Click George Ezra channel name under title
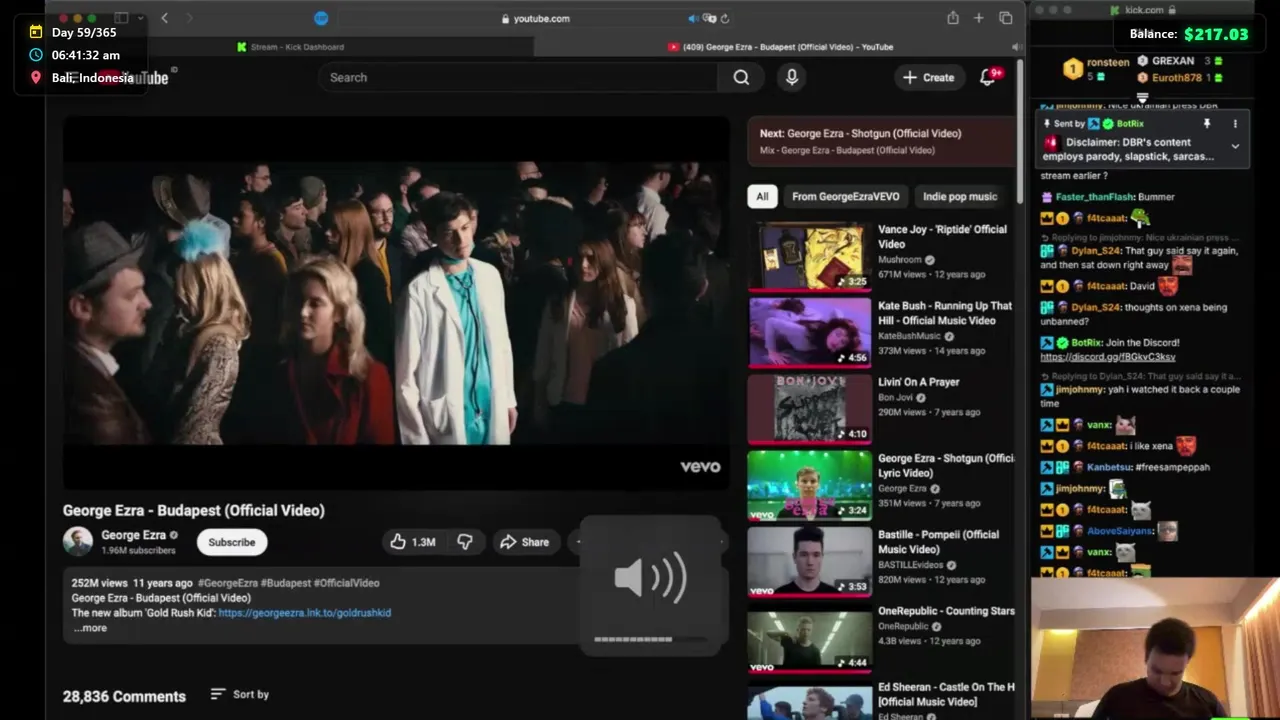 (x=133, y=535)
